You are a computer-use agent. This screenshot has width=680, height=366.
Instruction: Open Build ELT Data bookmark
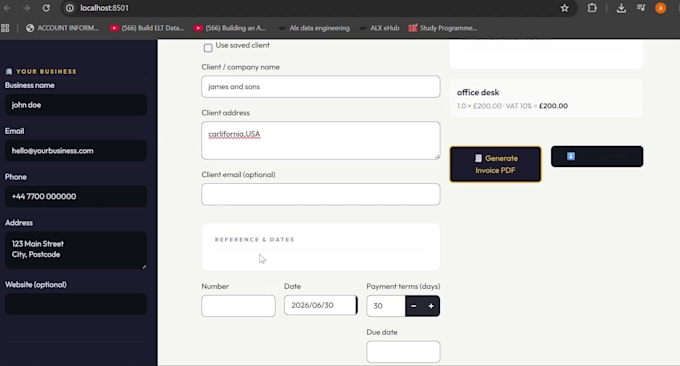(147, 28)
